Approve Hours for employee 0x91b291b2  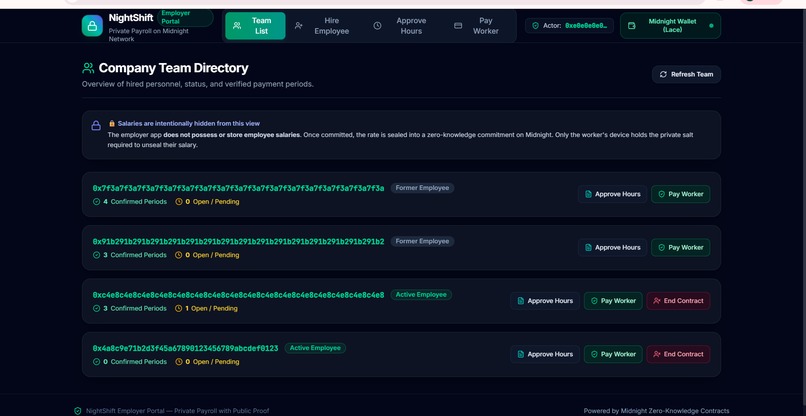coord(612,247)
